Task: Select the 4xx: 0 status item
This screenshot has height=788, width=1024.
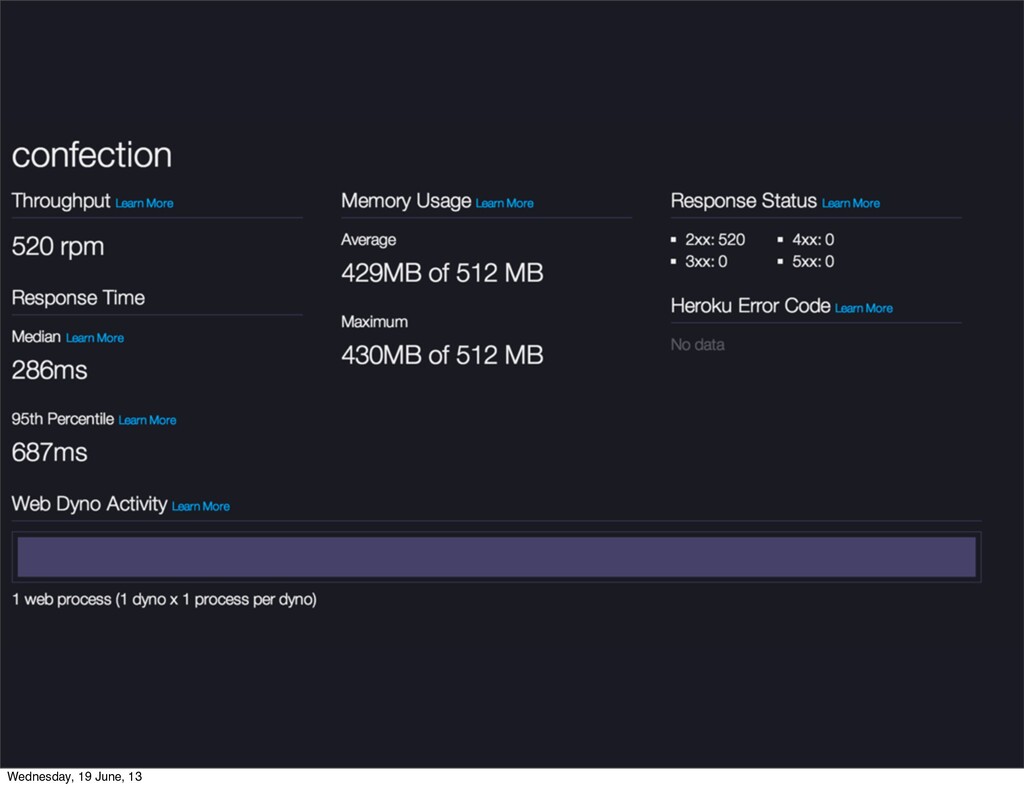Action: [813, 240]
